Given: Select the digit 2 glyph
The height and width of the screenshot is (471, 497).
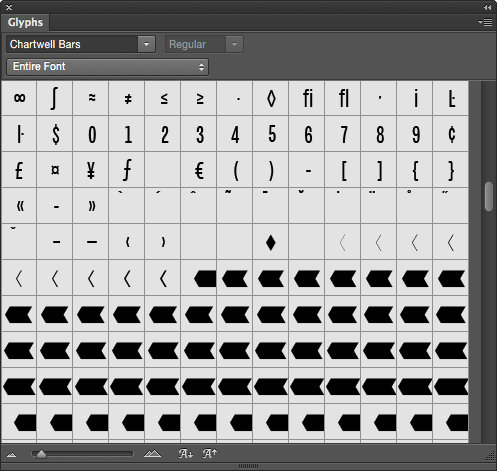Looking at the screenshot, I should pyautogui.click(x=163, y=134).
